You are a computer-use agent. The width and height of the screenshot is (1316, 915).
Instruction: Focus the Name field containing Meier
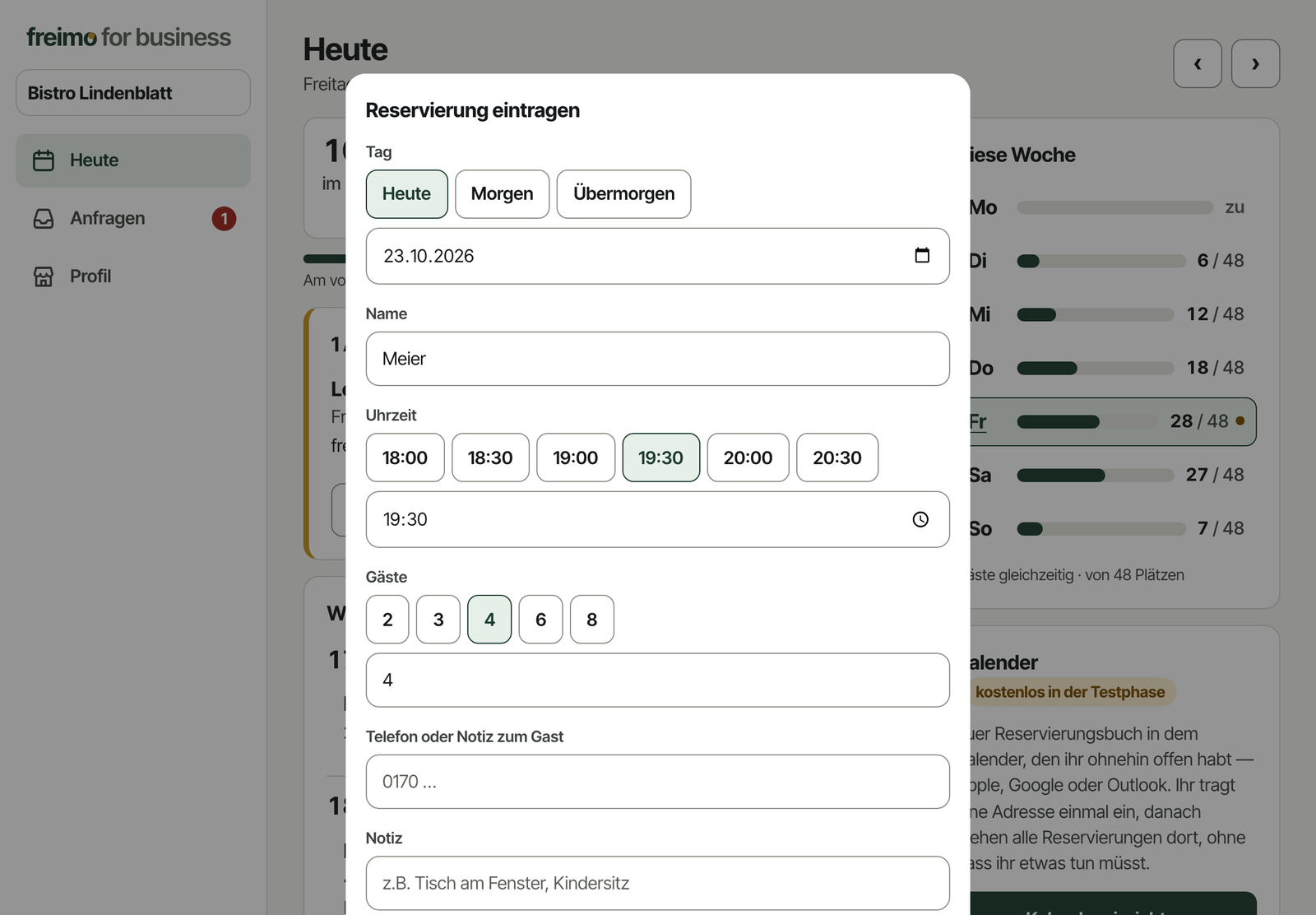click(x=657, y=359)
